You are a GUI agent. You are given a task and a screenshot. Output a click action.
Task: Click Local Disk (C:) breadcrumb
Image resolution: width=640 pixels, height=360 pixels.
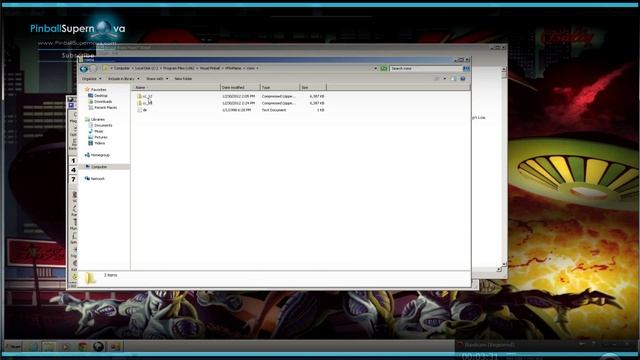[146, 69]
